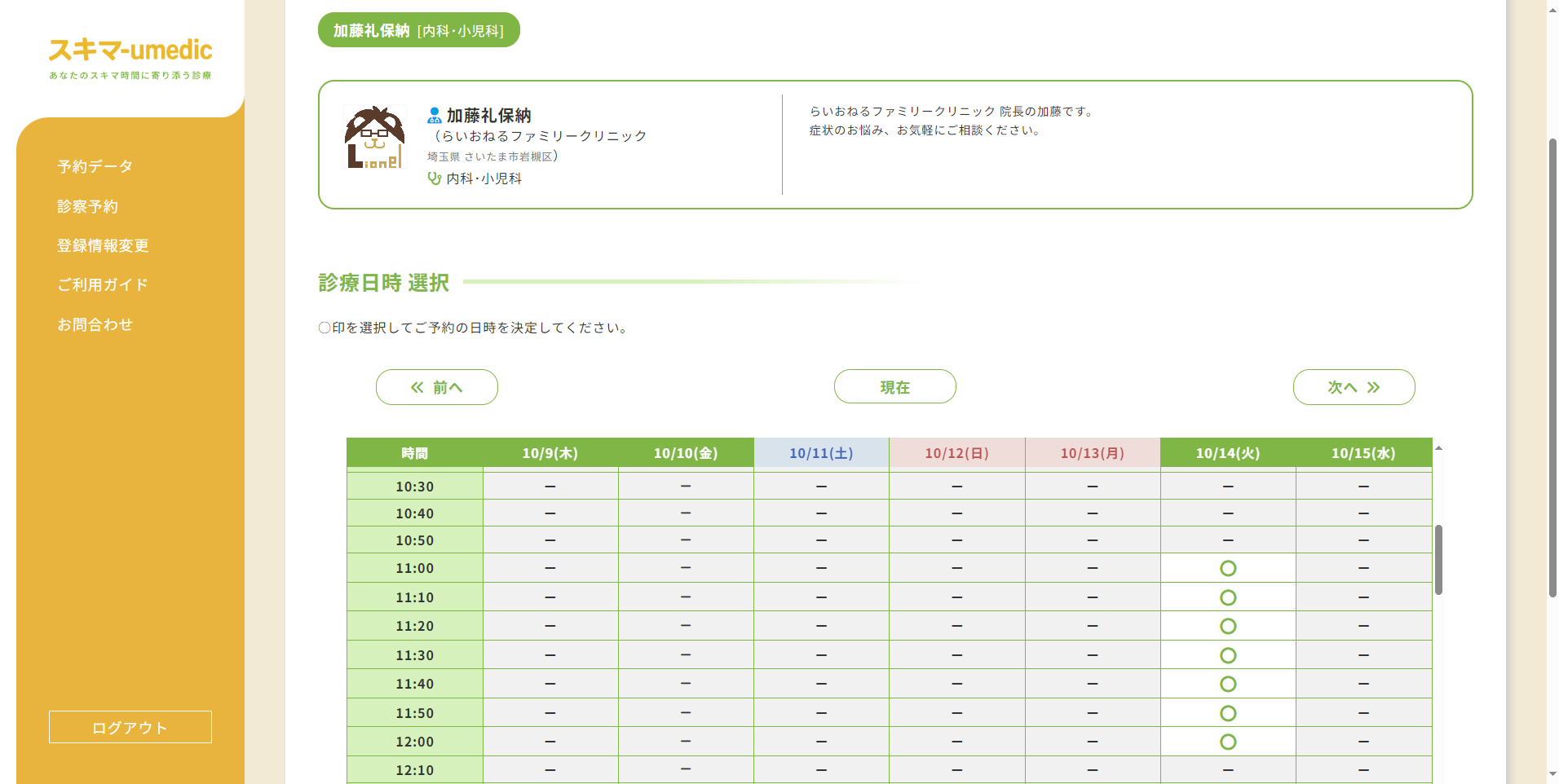Screen dimensions: 1559x784
Task: Open 予約データ in the sidebar
Action: 93,167
